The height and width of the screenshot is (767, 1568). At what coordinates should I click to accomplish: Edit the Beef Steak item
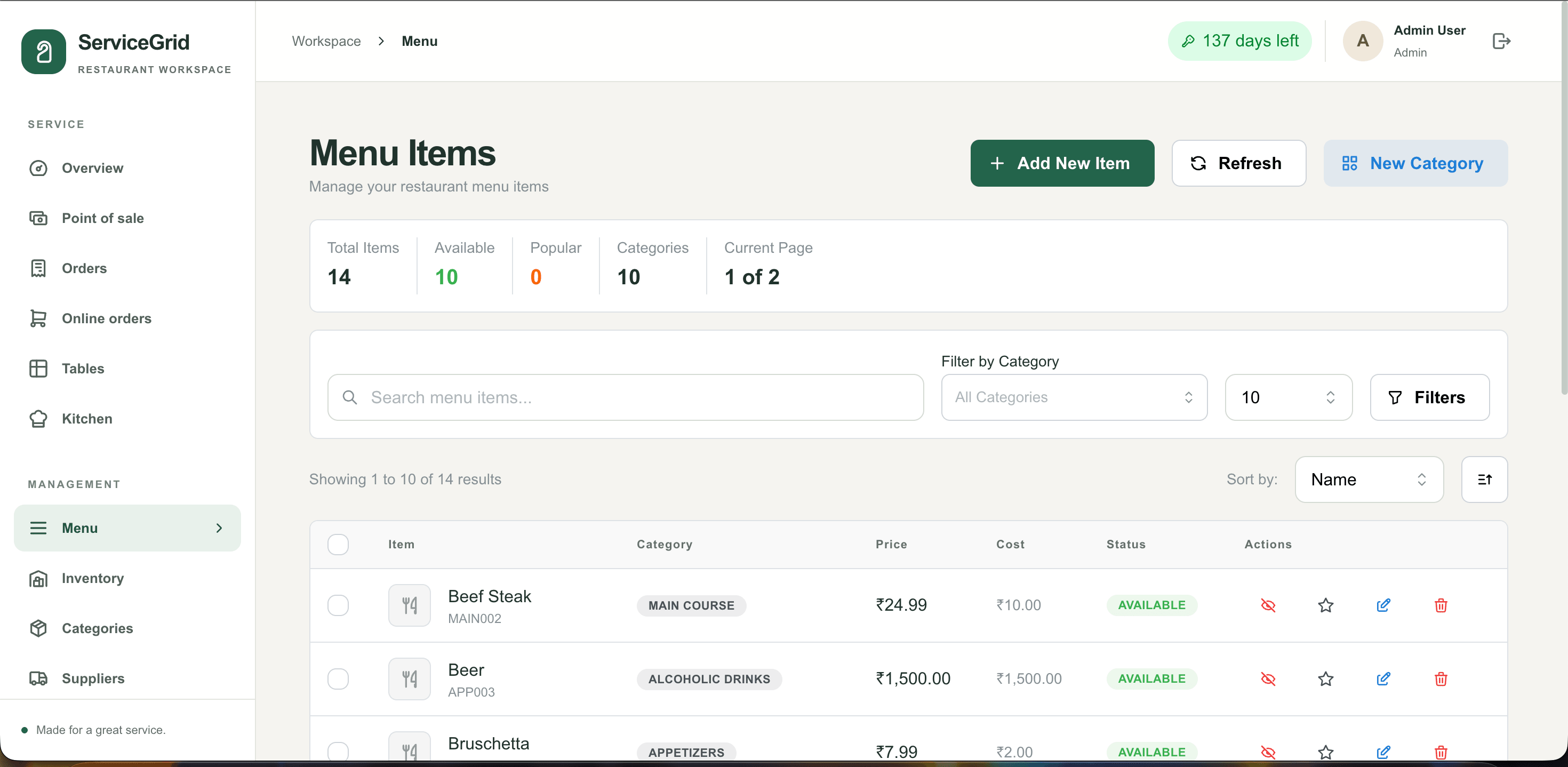click(1383, 605)
